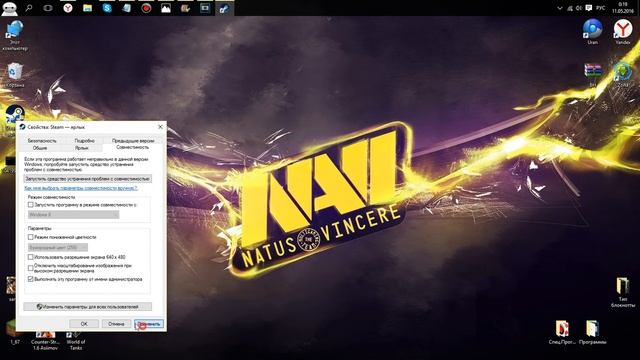
Task: Switch to the Ярлык tab
Action: 82,148
